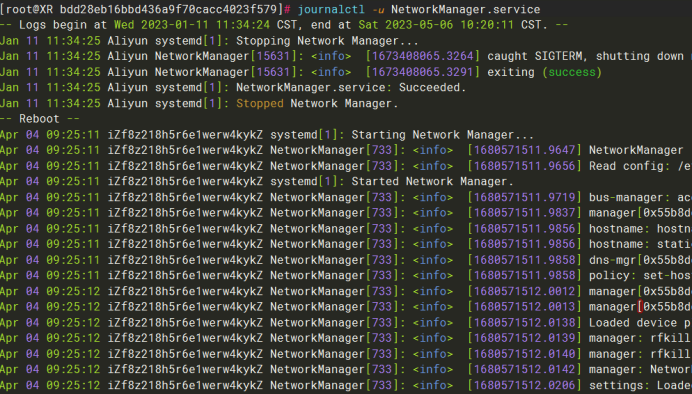Screen dimensions: 692x394
Task: Click 'caught SIGTERM, shutting down' message
Action: tap(585, 56)
